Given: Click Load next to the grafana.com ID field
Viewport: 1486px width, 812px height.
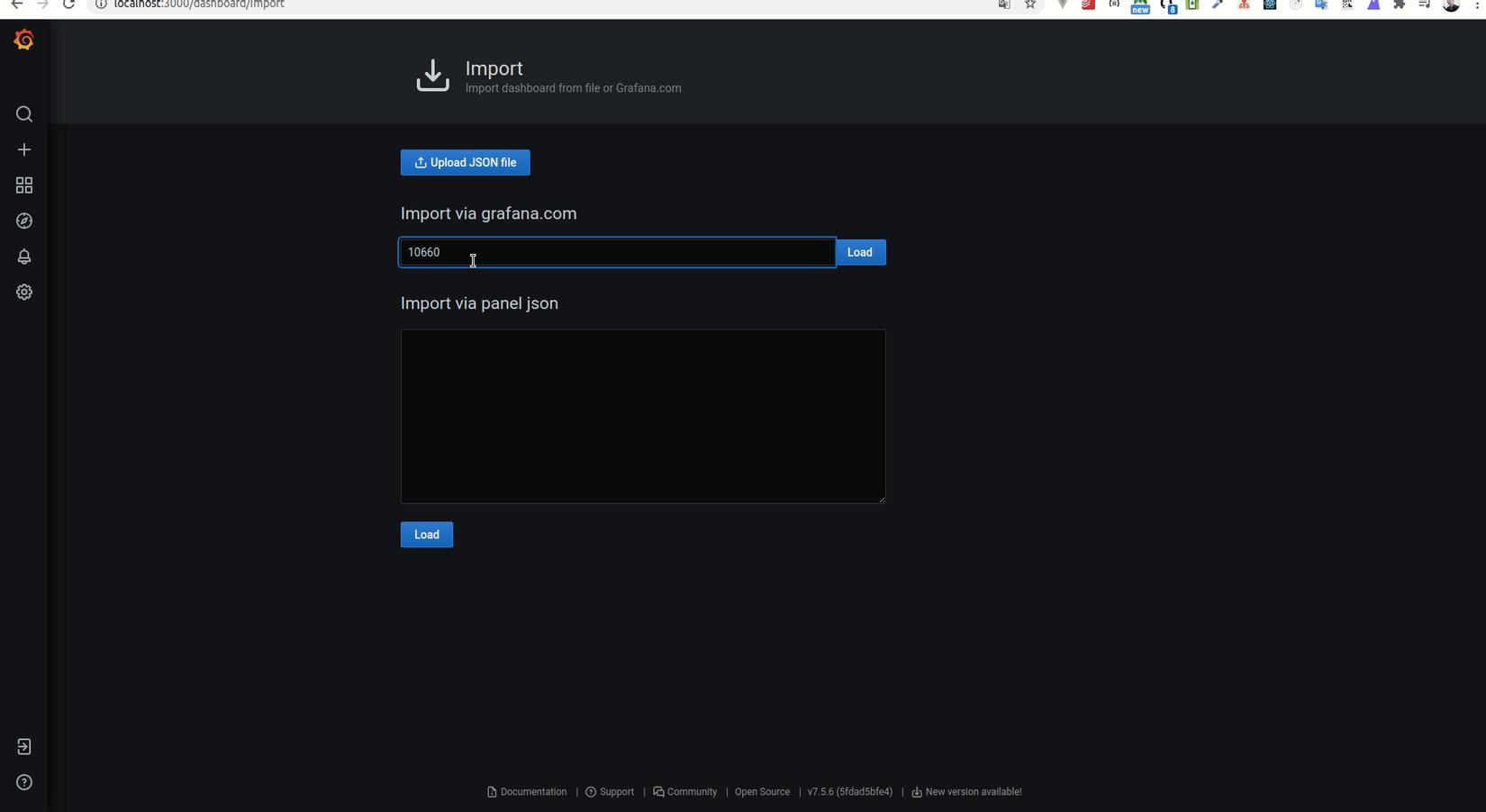Looking at the screenshot, I should tap(860, 253).
